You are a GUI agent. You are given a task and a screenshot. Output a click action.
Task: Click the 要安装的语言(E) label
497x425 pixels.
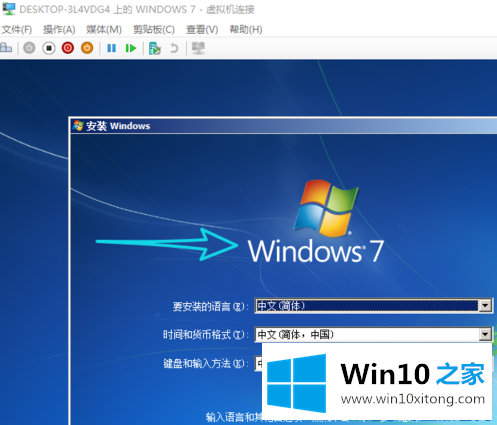(x=210, y=306)
